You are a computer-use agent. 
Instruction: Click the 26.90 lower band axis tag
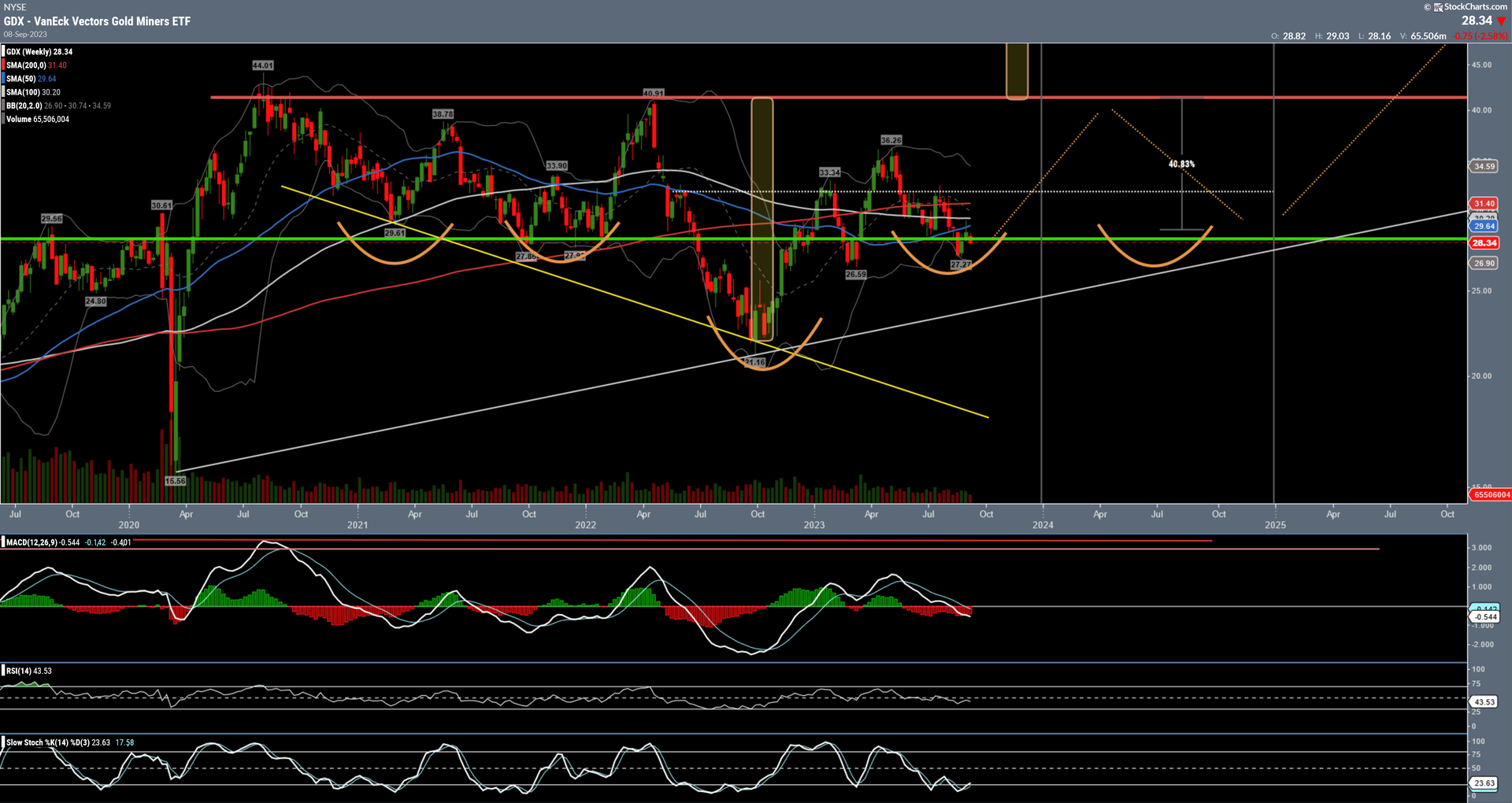pyautogui.click(x=1484, y=264)
